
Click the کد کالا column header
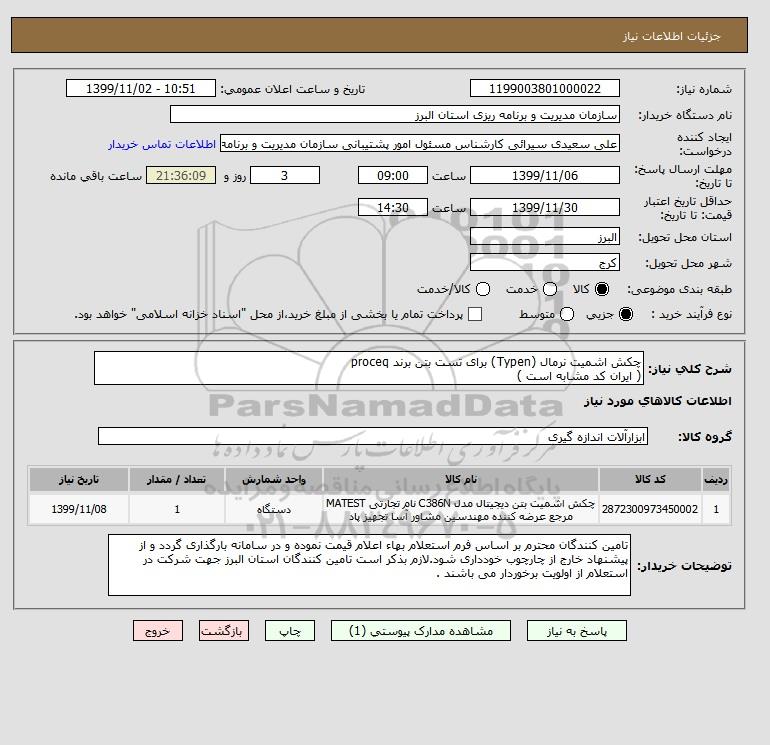tap(650, 479)
